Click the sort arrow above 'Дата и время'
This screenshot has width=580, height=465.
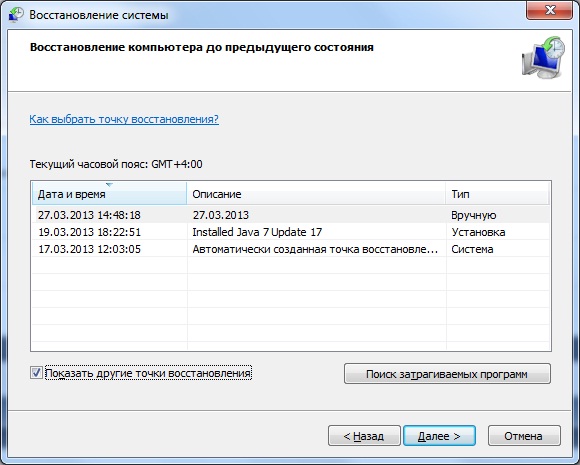point(109,184)
